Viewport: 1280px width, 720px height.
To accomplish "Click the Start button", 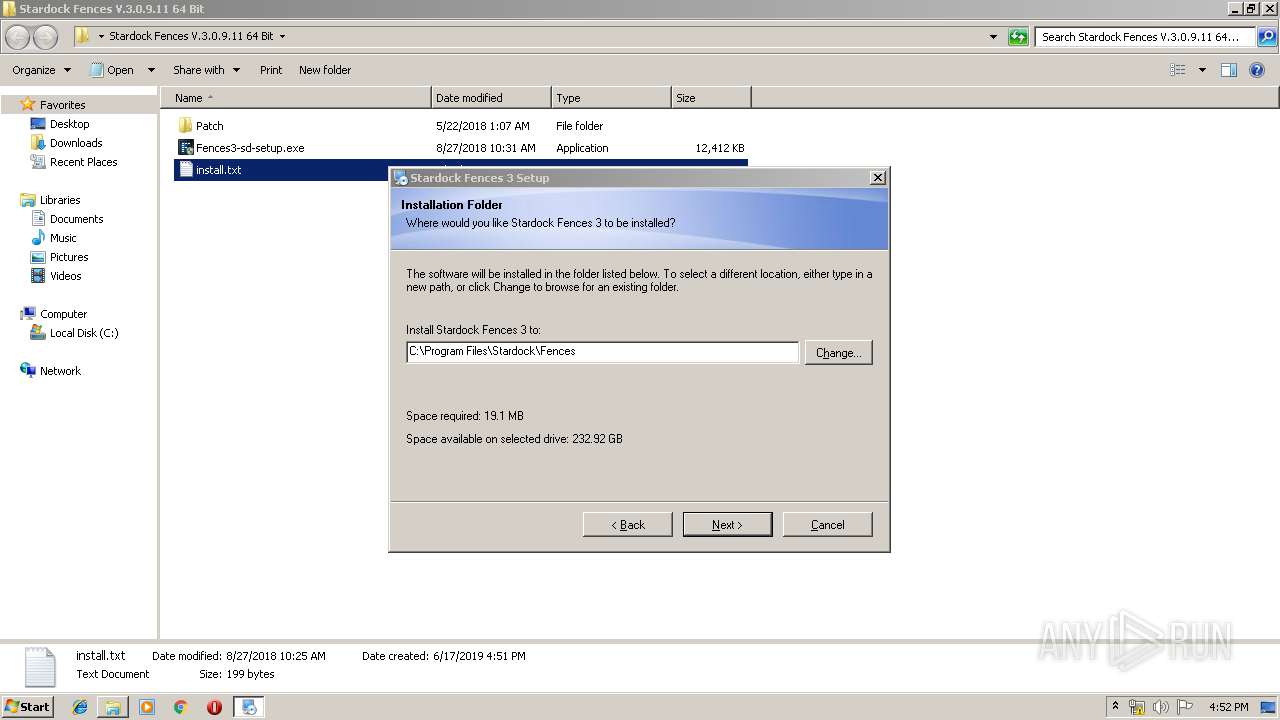I will tap(27, 706).
